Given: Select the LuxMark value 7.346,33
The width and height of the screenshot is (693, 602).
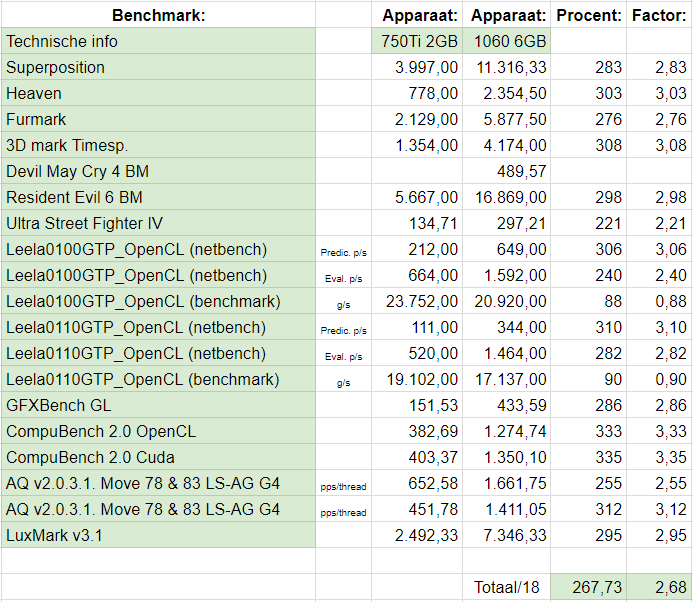Looking at the screenshot, I should click(x=506, y=536).
